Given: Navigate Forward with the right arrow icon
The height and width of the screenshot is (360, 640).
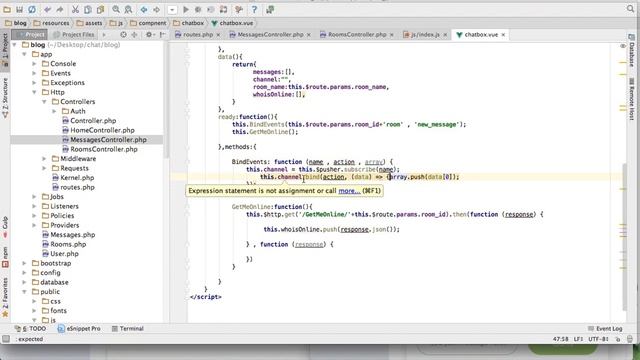Looking at the screenshot, I should tap(156, 9).
